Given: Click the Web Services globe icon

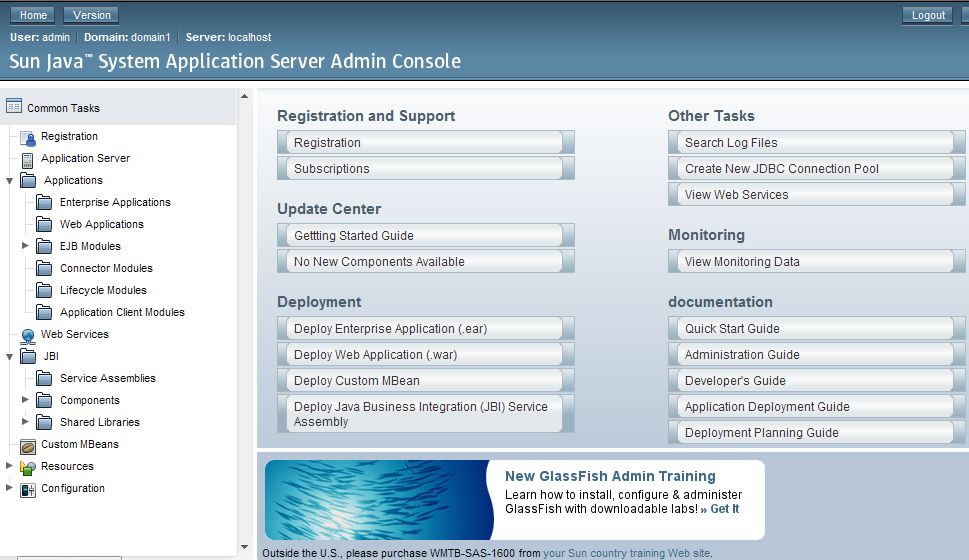Looking at the screenshot, I should [28, 336].
